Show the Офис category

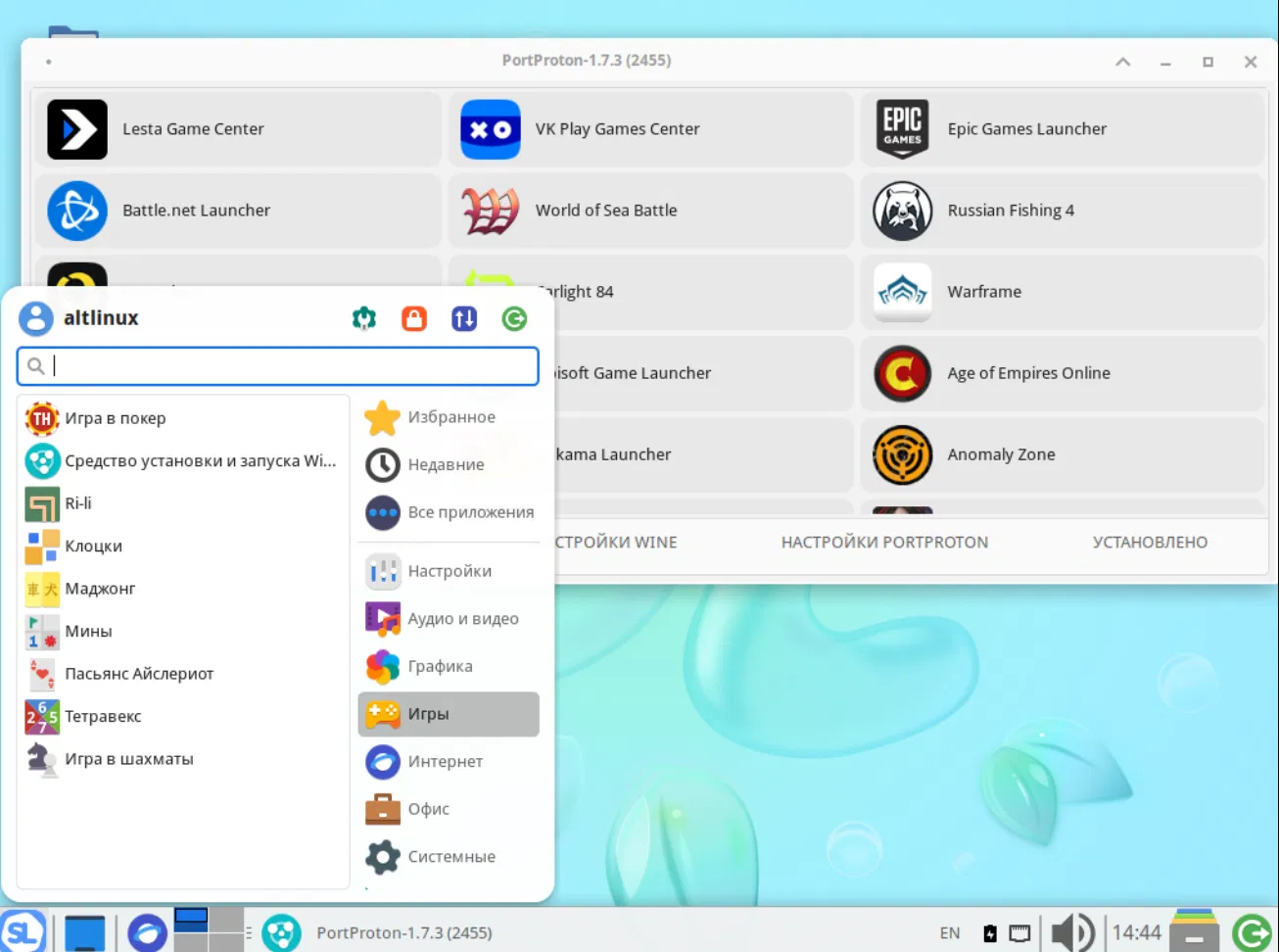click(x=450, y=809)
